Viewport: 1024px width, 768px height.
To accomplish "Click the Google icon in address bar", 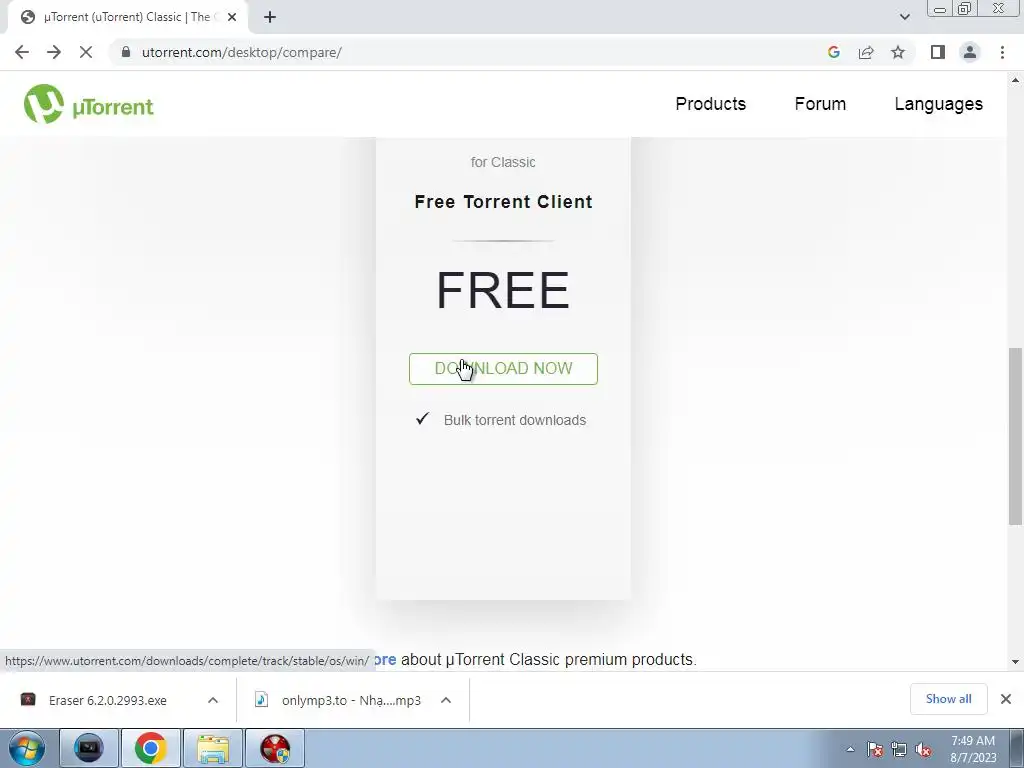I will point(833,52).
